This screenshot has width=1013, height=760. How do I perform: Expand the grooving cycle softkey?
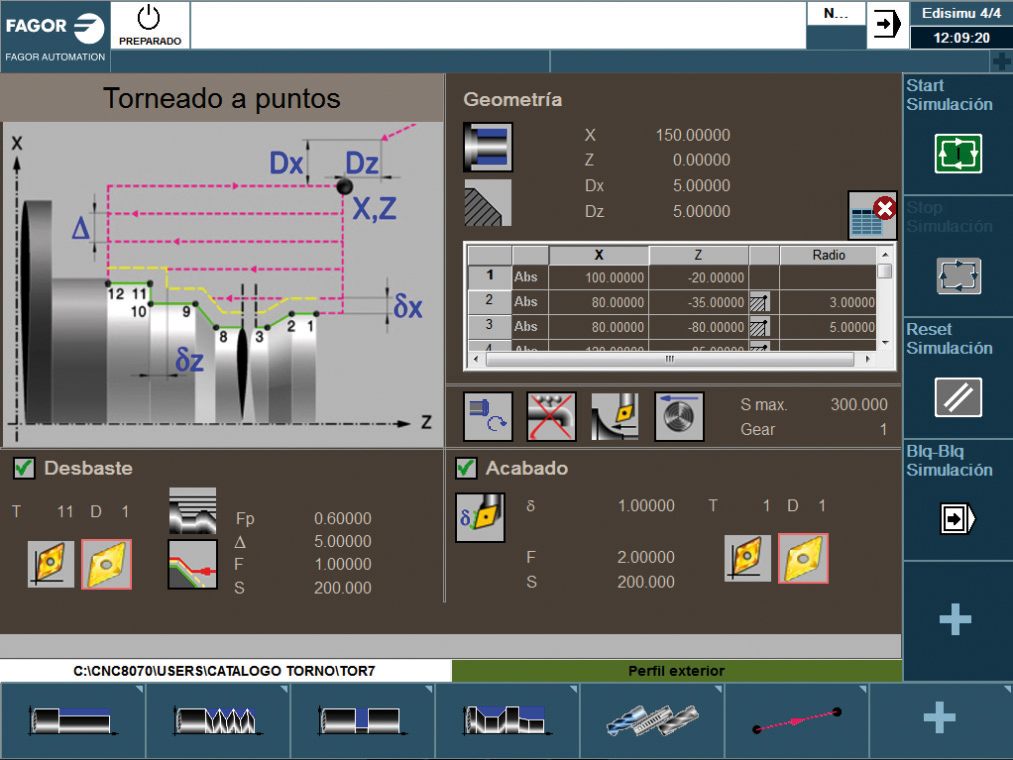(362, 720)
